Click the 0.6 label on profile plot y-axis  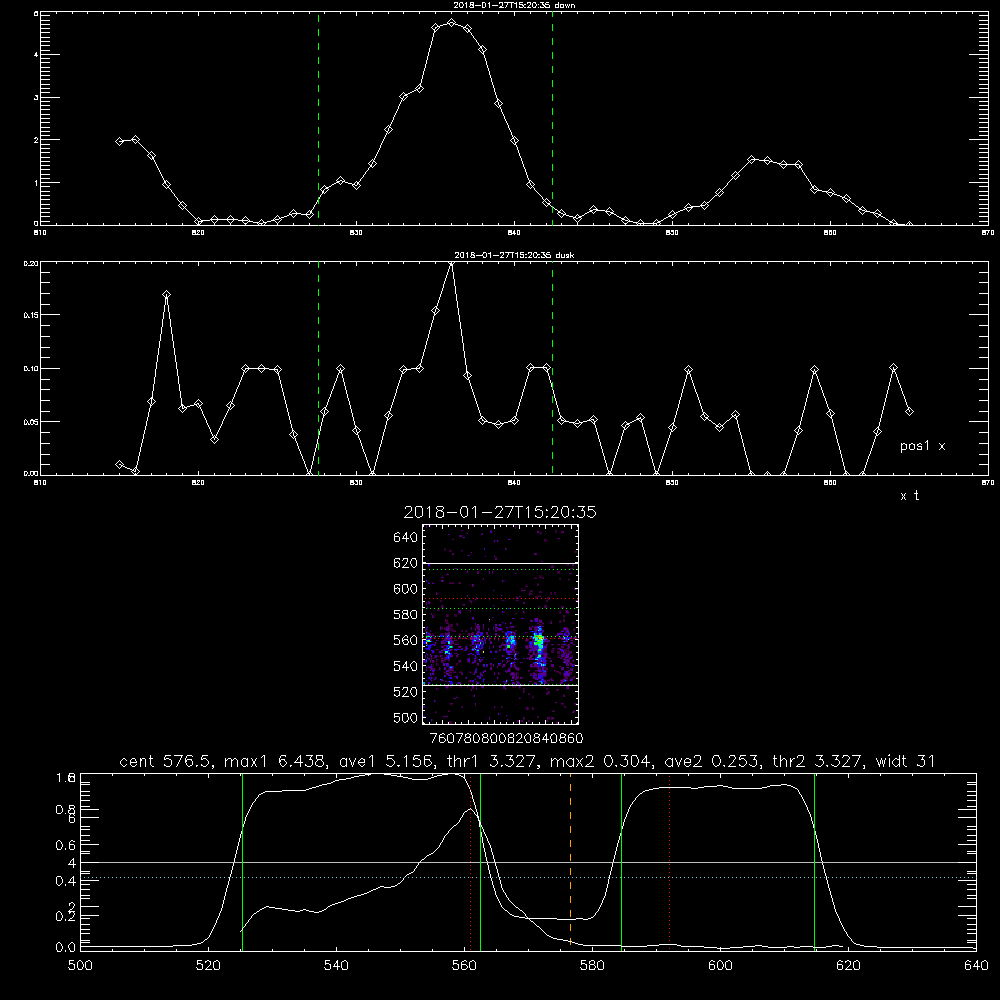pyautogui.click(x=66, y=845)
